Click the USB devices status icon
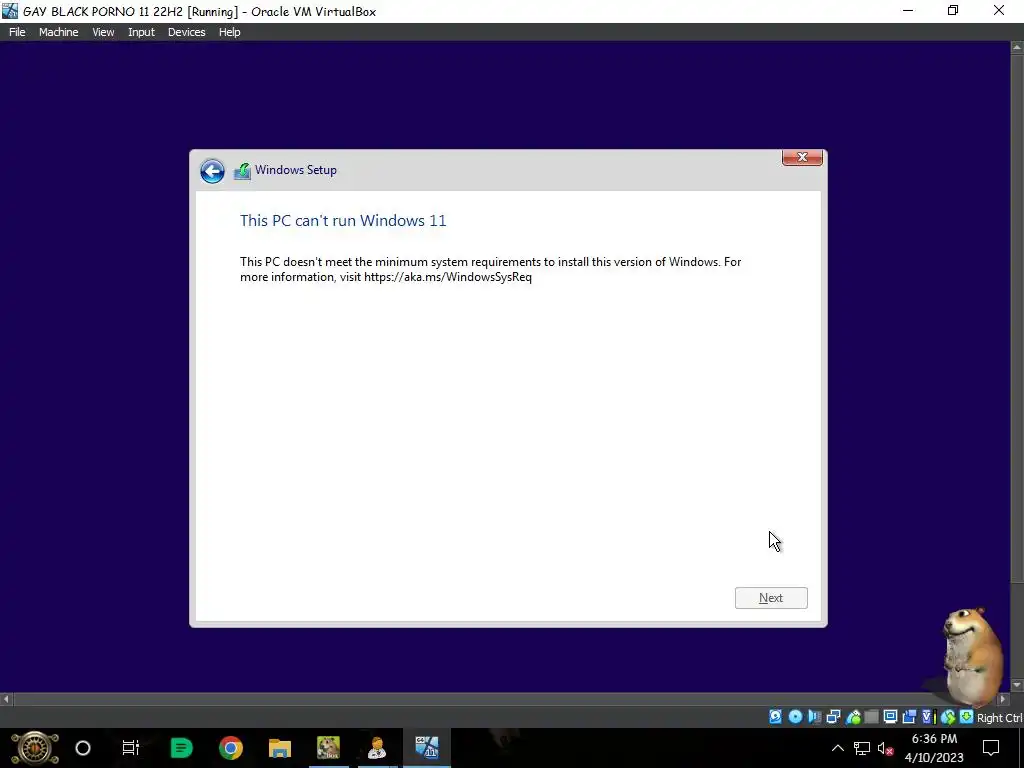 853,716
